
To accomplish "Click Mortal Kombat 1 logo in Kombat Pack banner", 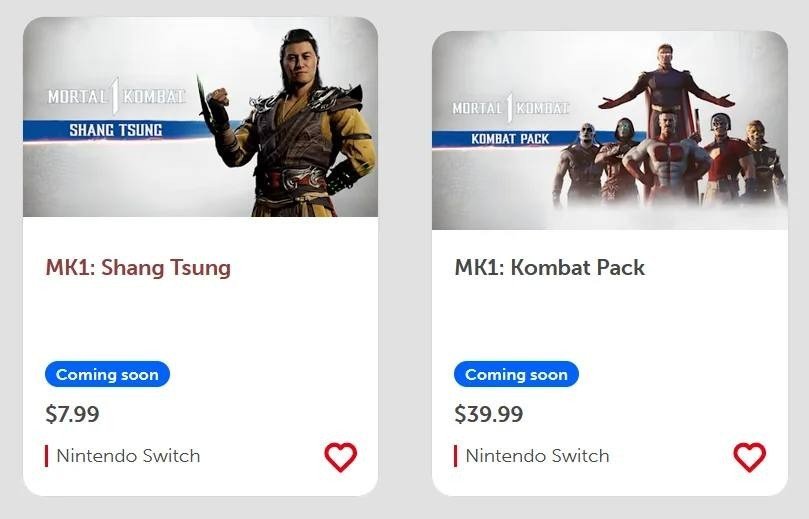I will point(510,108).
